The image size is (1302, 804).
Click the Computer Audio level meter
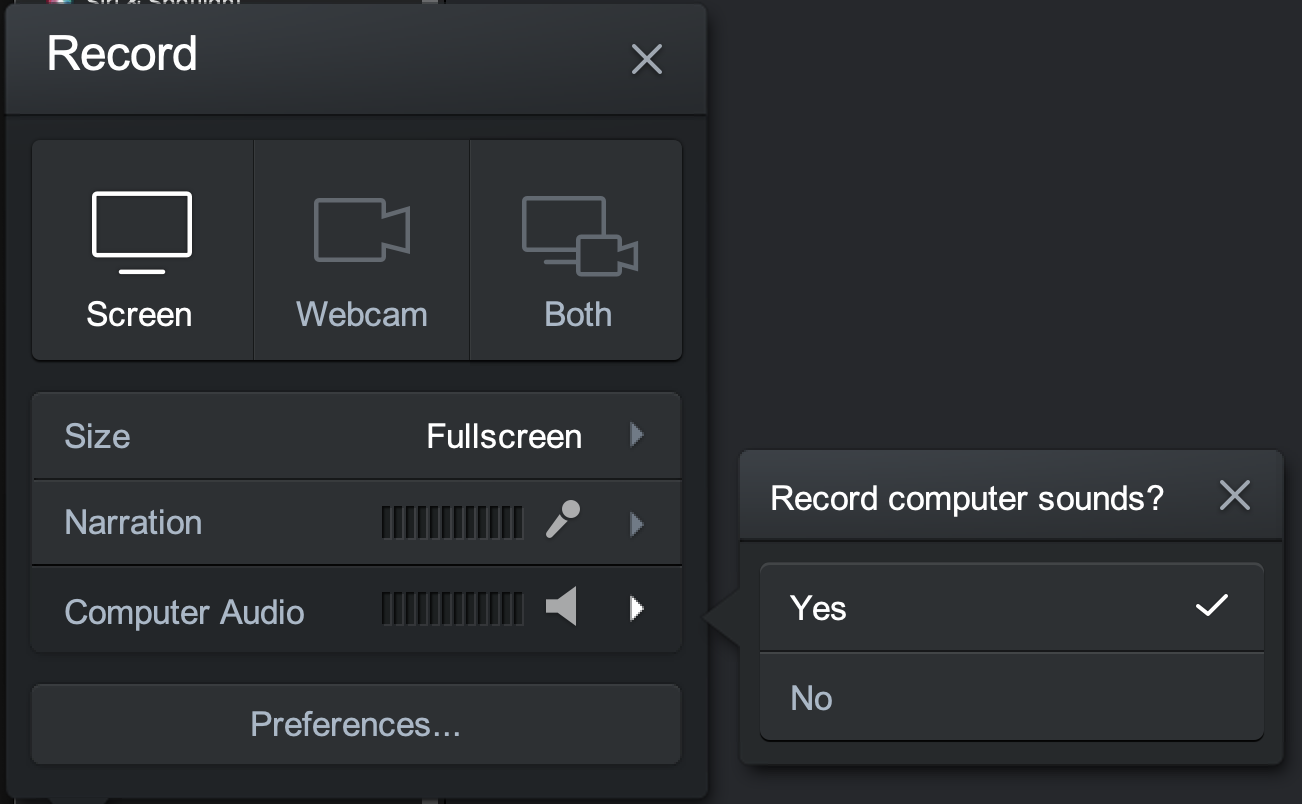point(452,608)
